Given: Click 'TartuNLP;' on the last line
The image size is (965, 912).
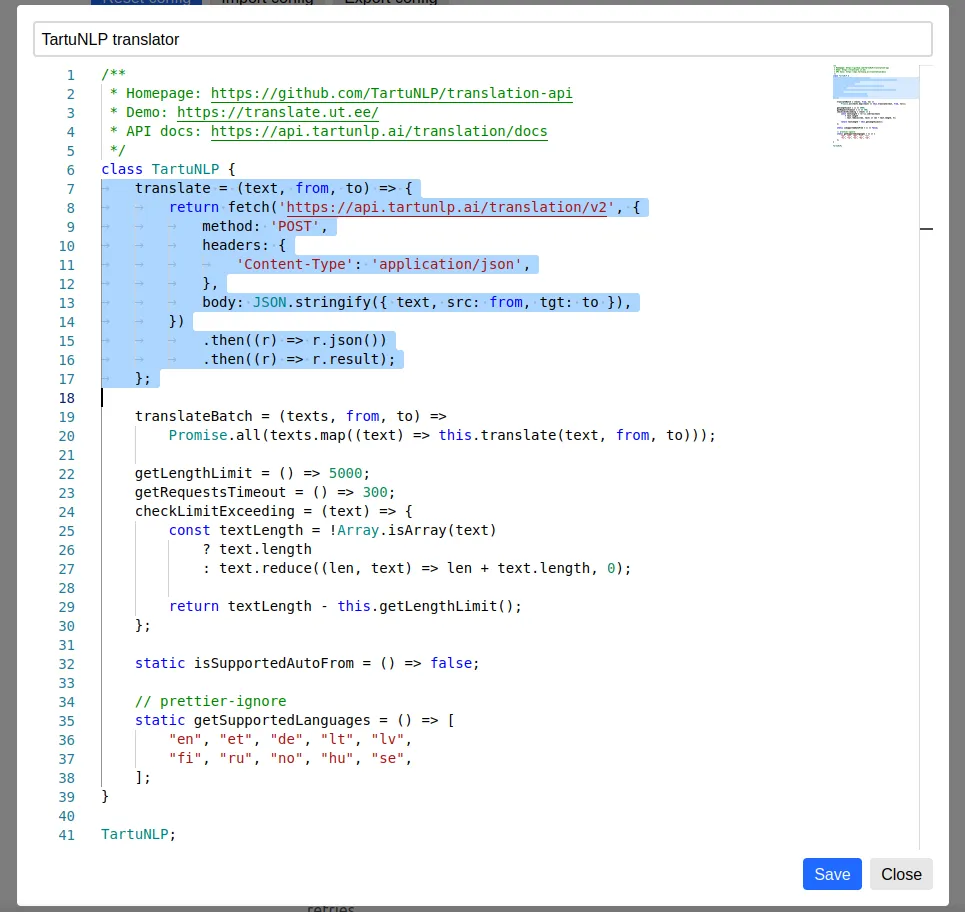Looking at the screenshot, I should [138, 834].
